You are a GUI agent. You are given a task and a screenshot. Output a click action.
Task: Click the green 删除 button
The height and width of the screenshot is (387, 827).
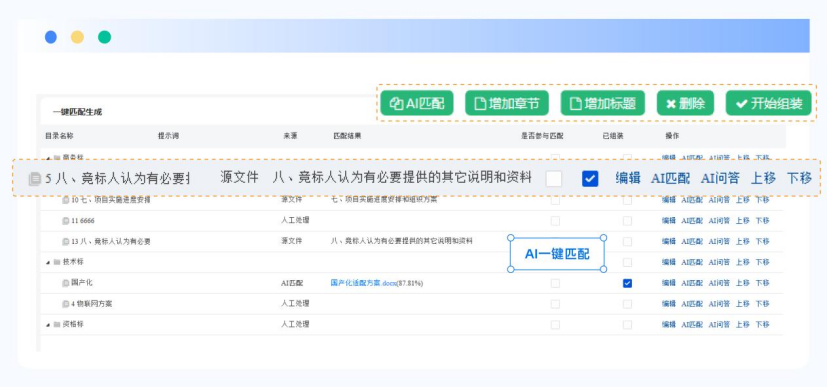pyautogui.click(x=685, y=103)
